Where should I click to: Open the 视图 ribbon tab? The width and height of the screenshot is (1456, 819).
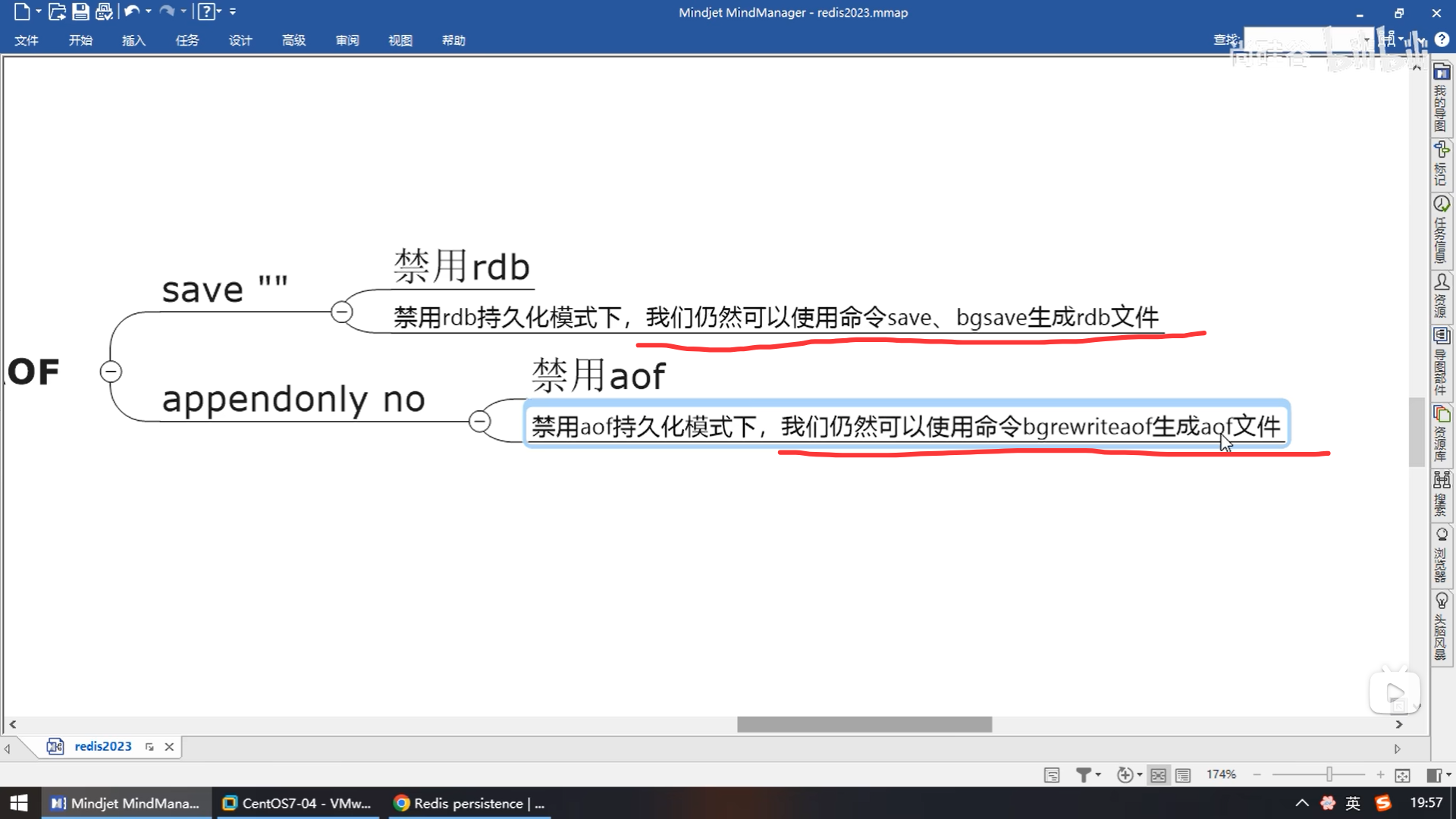400,40
